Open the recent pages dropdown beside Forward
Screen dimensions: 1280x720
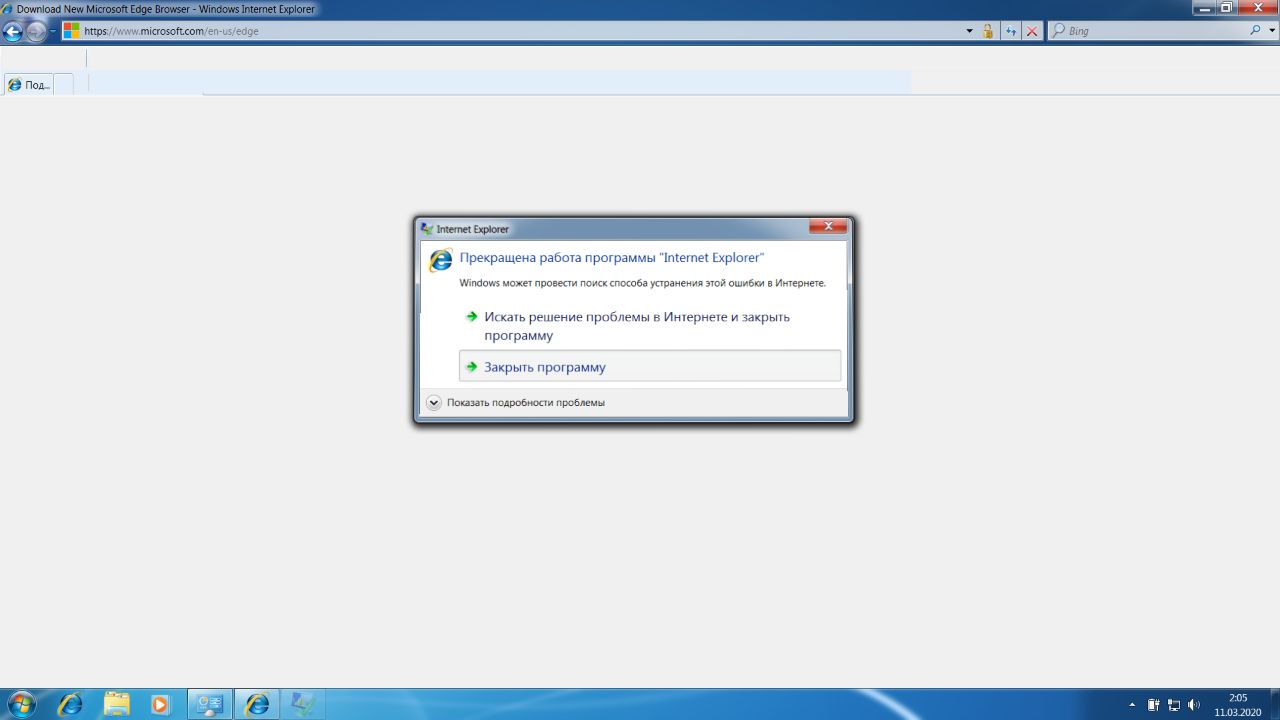pyautogui.click(x=53, y=31)
